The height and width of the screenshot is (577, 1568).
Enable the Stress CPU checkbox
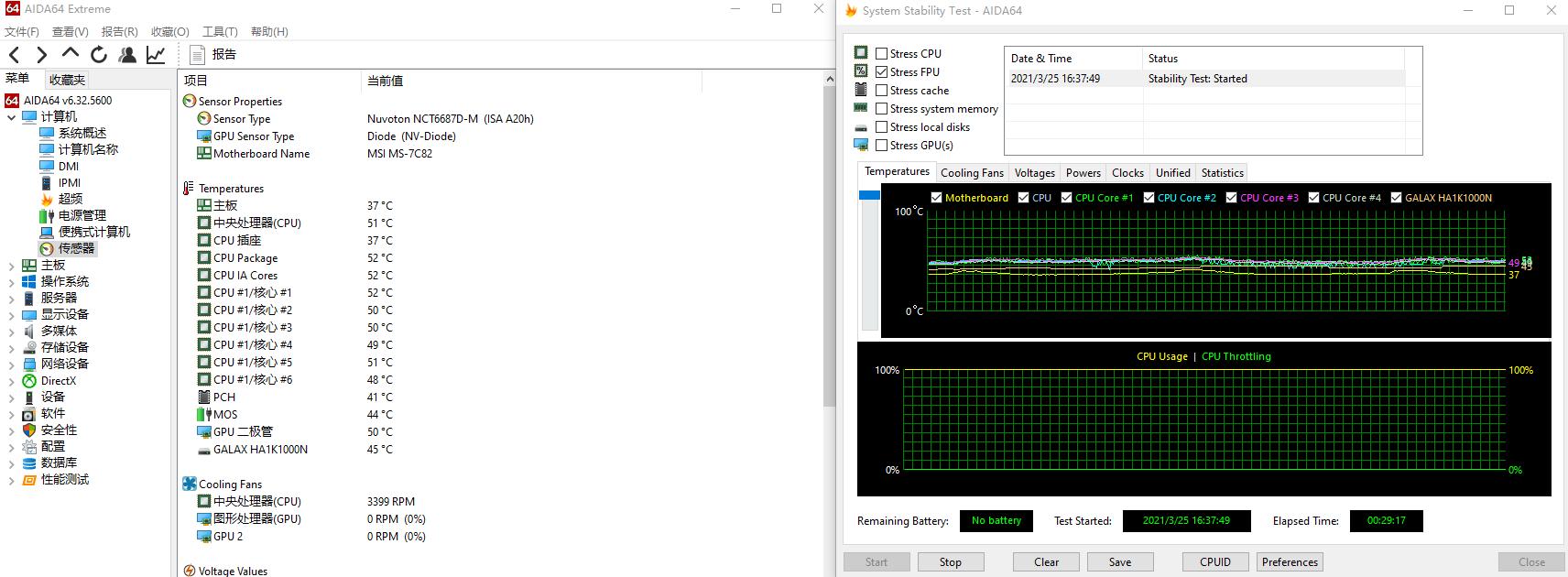point(881,54)
